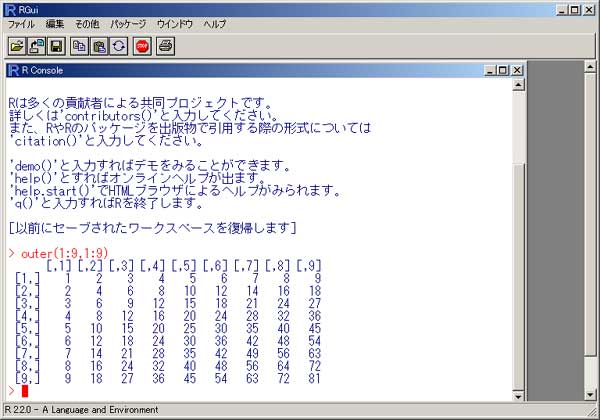The image size is (600, 420).
Task: Click row label [1,] in output
Action: (27, 278)
